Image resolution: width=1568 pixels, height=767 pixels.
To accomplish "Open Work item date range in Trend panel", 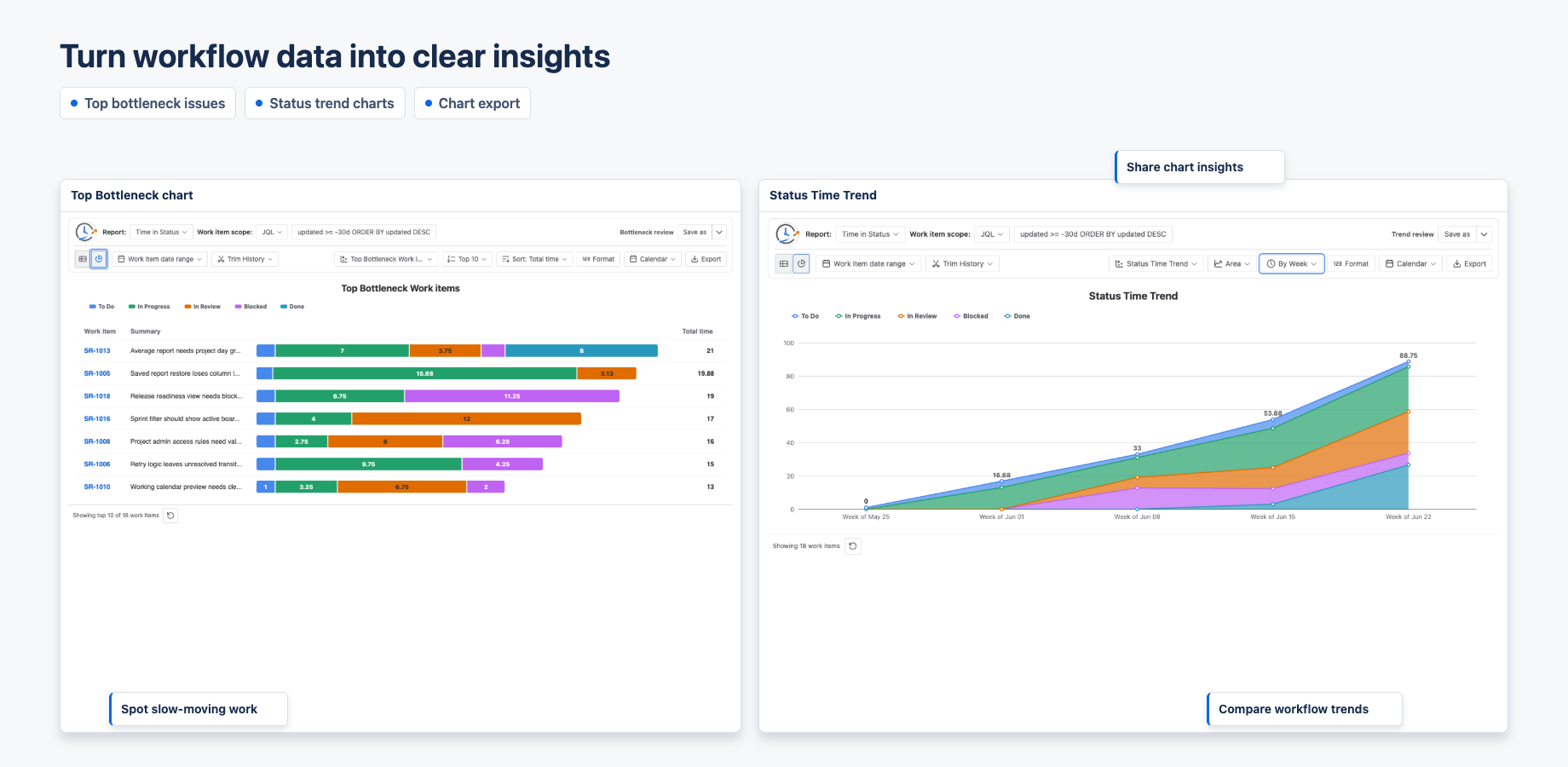I will click(868, 264).
